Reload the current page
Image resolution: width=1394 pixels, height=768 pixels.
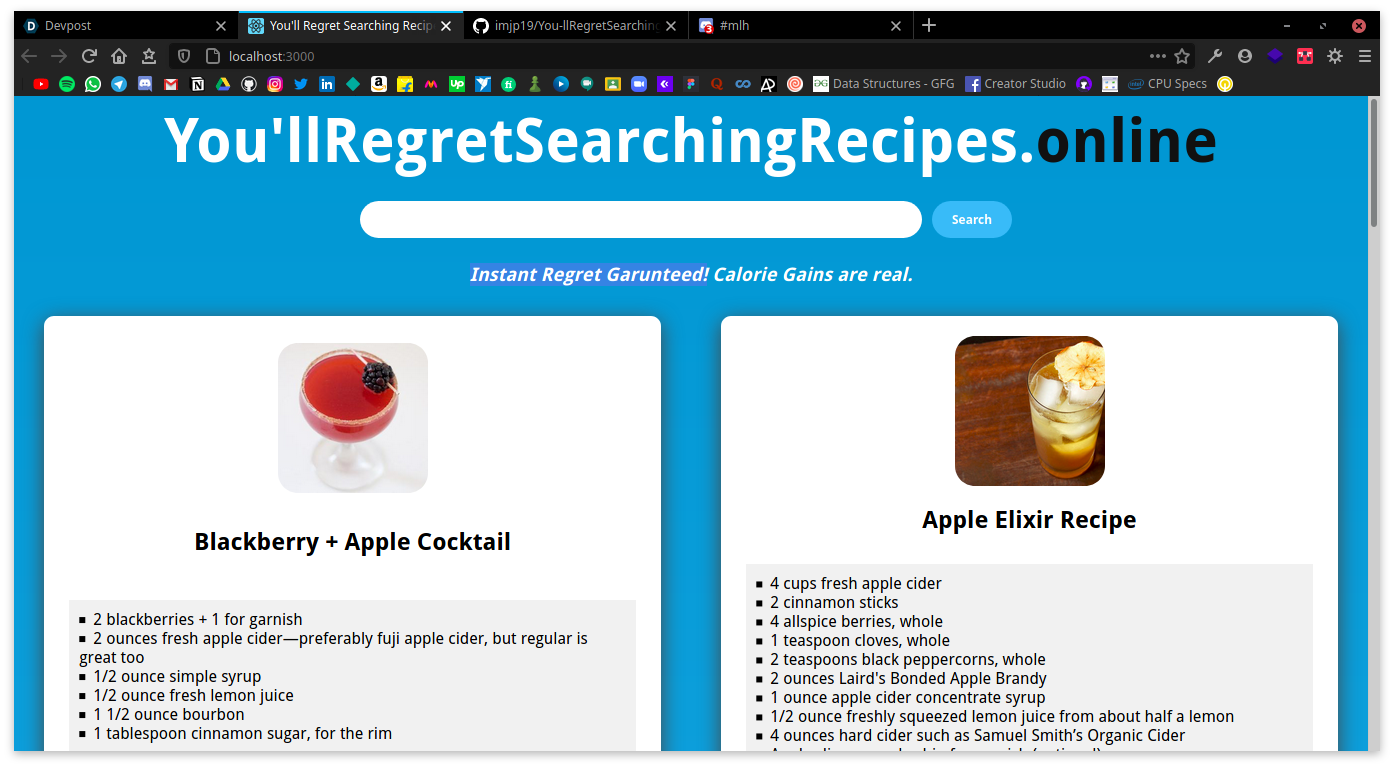point(89,56)
